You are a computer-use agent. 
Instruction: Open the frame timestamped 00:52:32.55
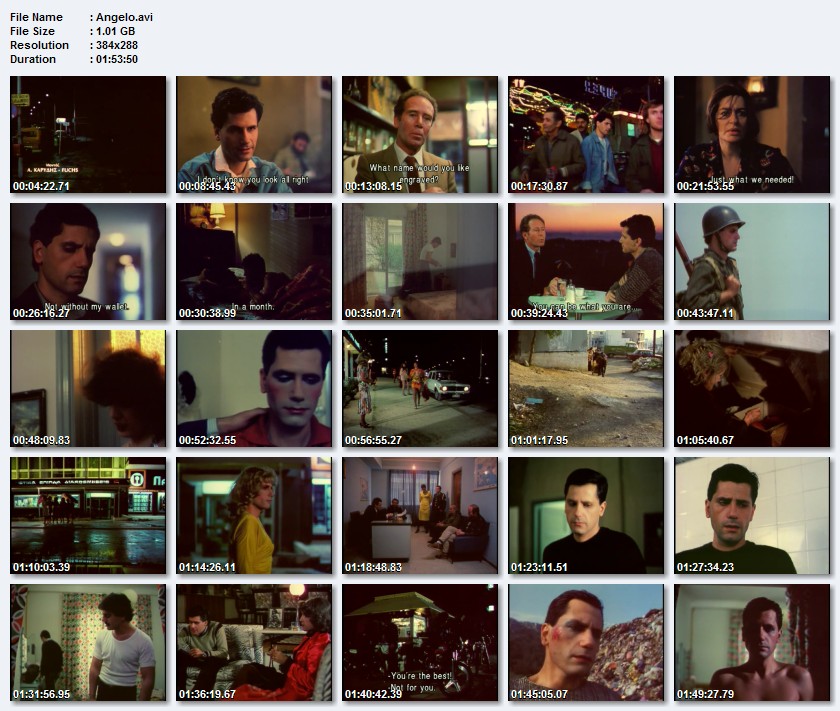[254, 388]
